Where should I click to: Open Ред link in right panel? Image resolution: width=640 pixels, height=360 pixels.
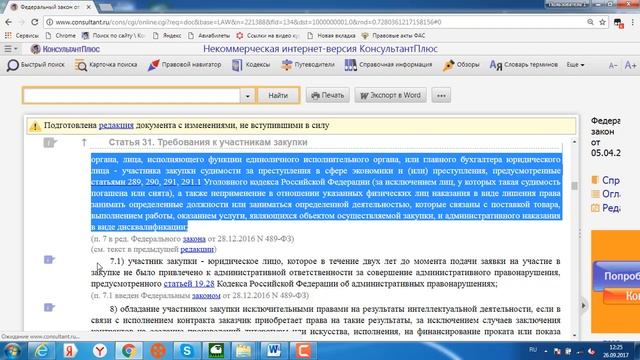pyautogui.click(x=606, y=208)
